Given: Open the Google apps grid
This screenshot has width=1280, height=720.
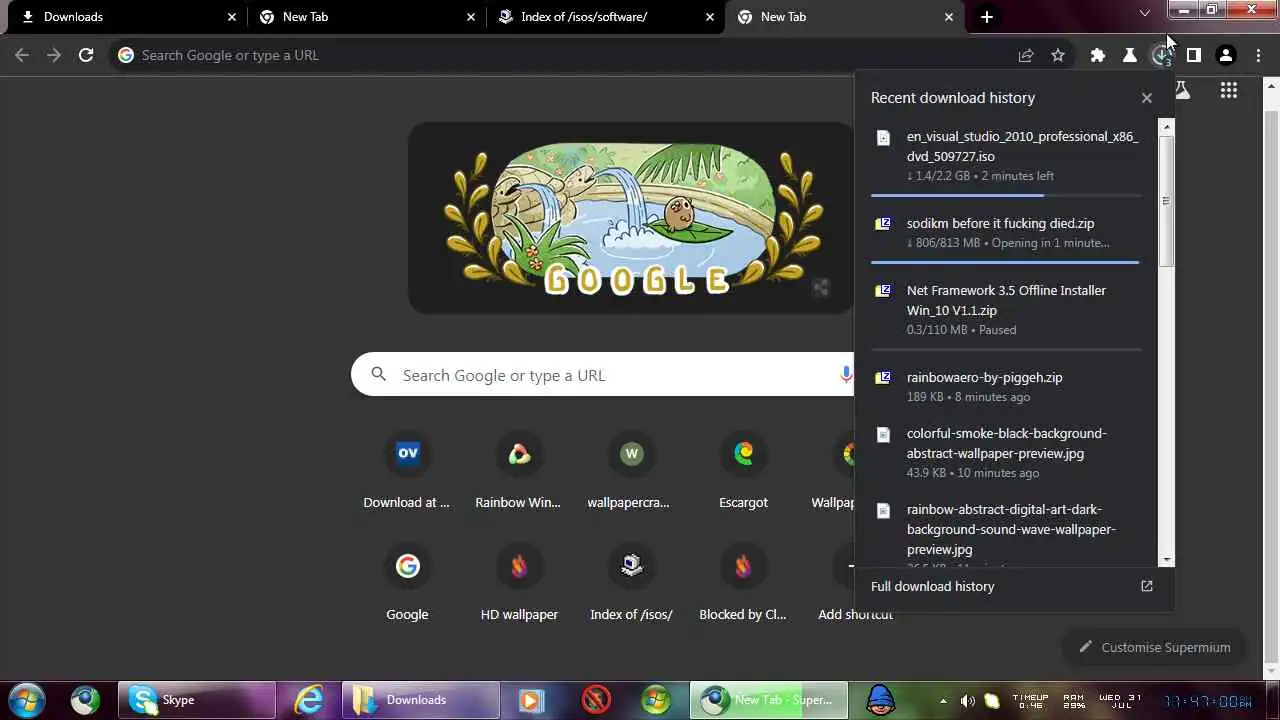Looking at the screenshot, I should 1229,91.
